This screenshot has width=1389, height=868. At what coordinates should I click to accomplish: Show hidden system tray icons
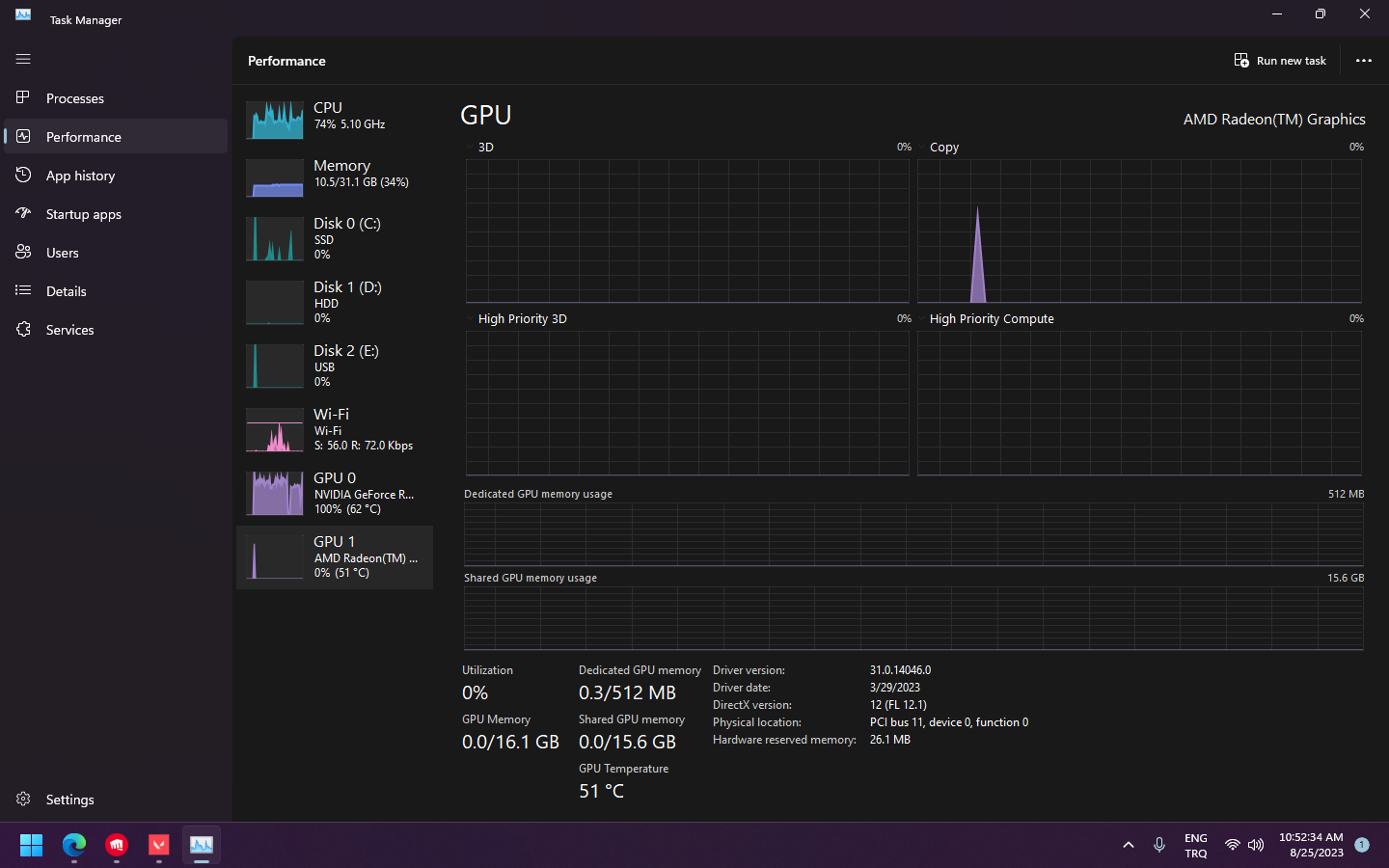point(1129,845)
